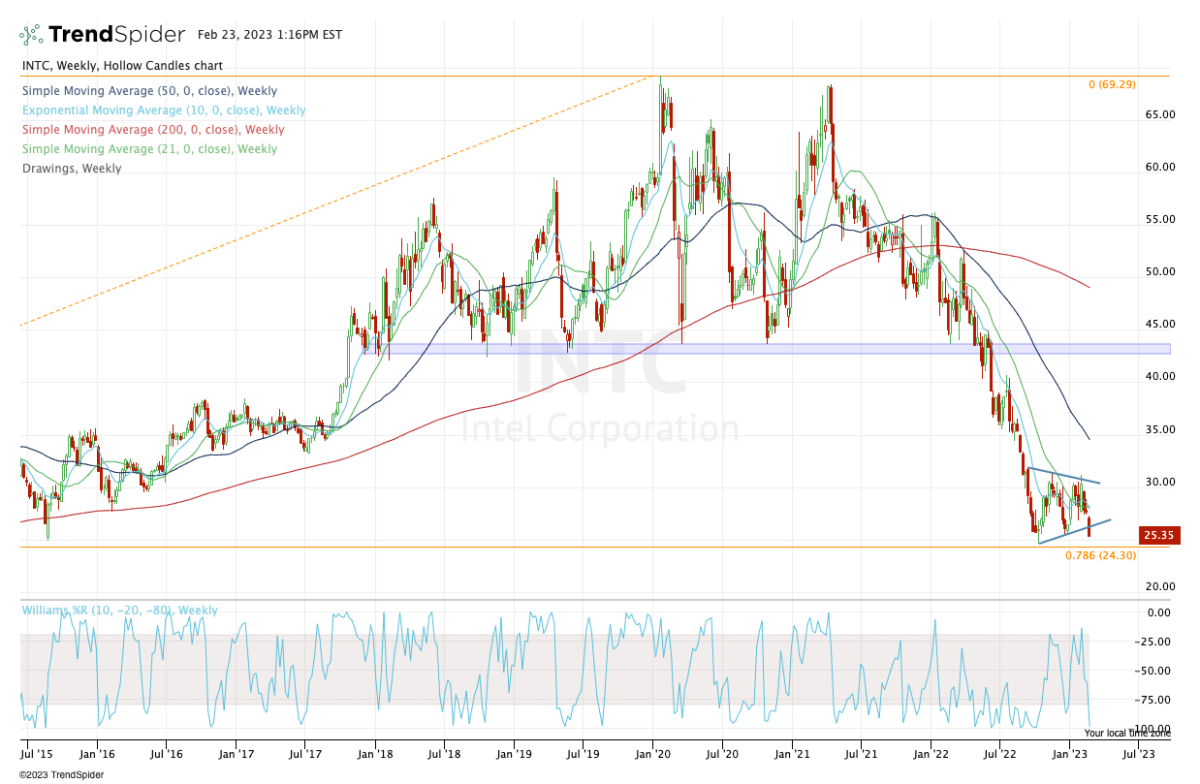Screen dimensions: 1200x784
Task: Click the 0 (69.29) Fibonacci level label
Action: (x=1114, y=85)
